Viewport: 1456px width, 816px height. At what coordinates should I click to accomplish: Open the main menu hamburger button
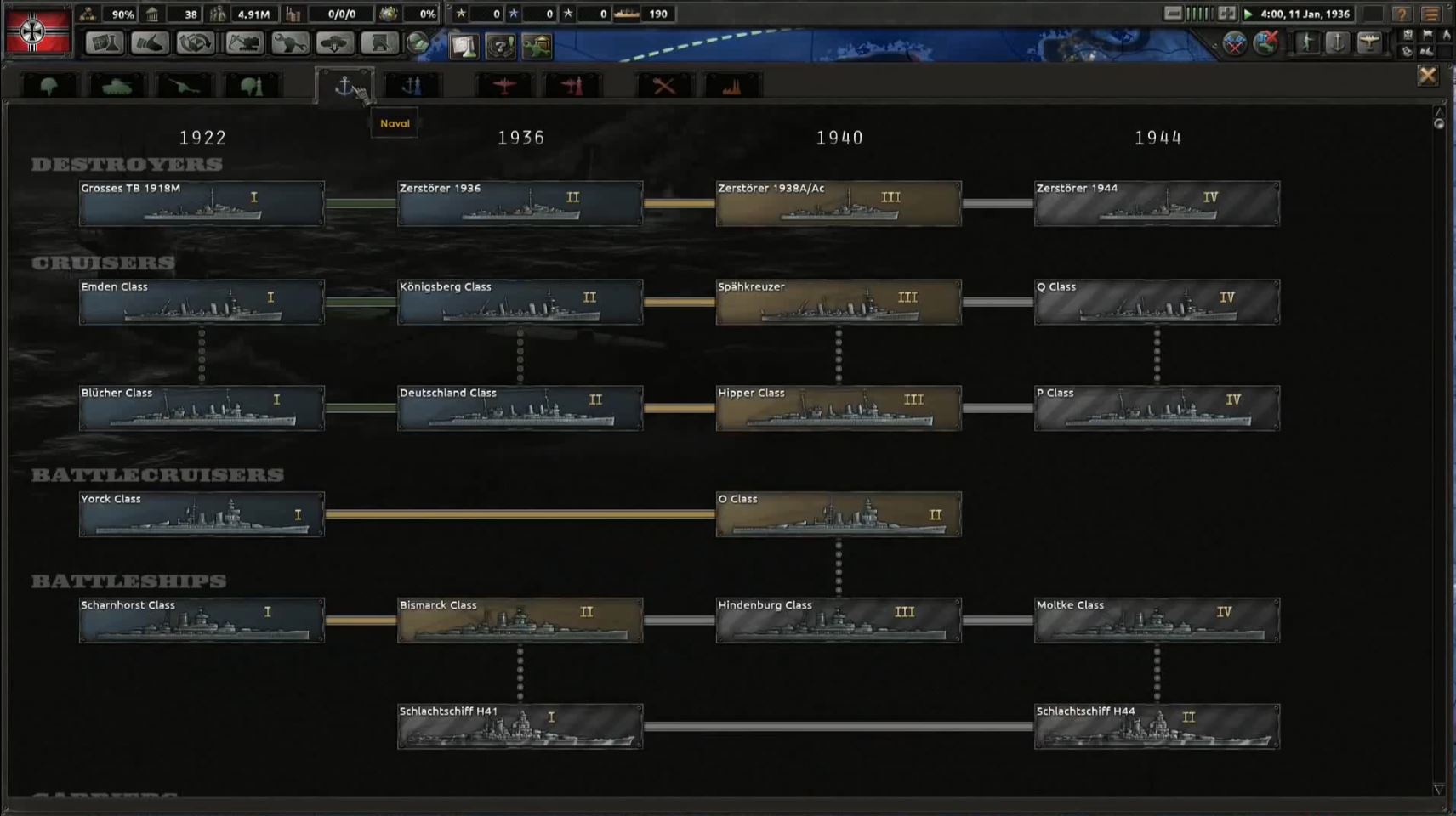1430,14
